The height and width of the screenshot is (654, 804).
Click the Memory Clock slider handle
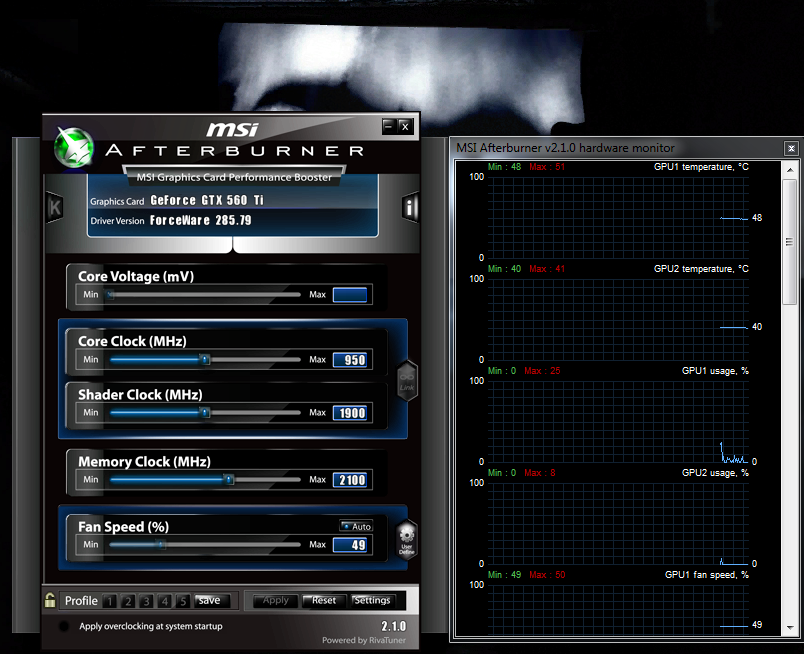[229, 480]
